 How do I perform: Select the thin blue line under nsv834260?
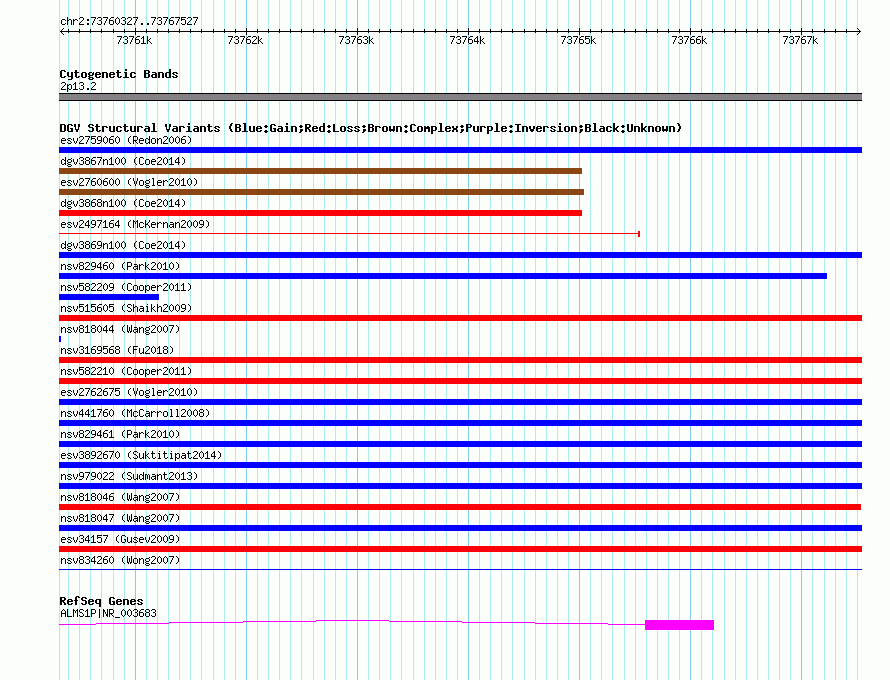pos(460,569)
